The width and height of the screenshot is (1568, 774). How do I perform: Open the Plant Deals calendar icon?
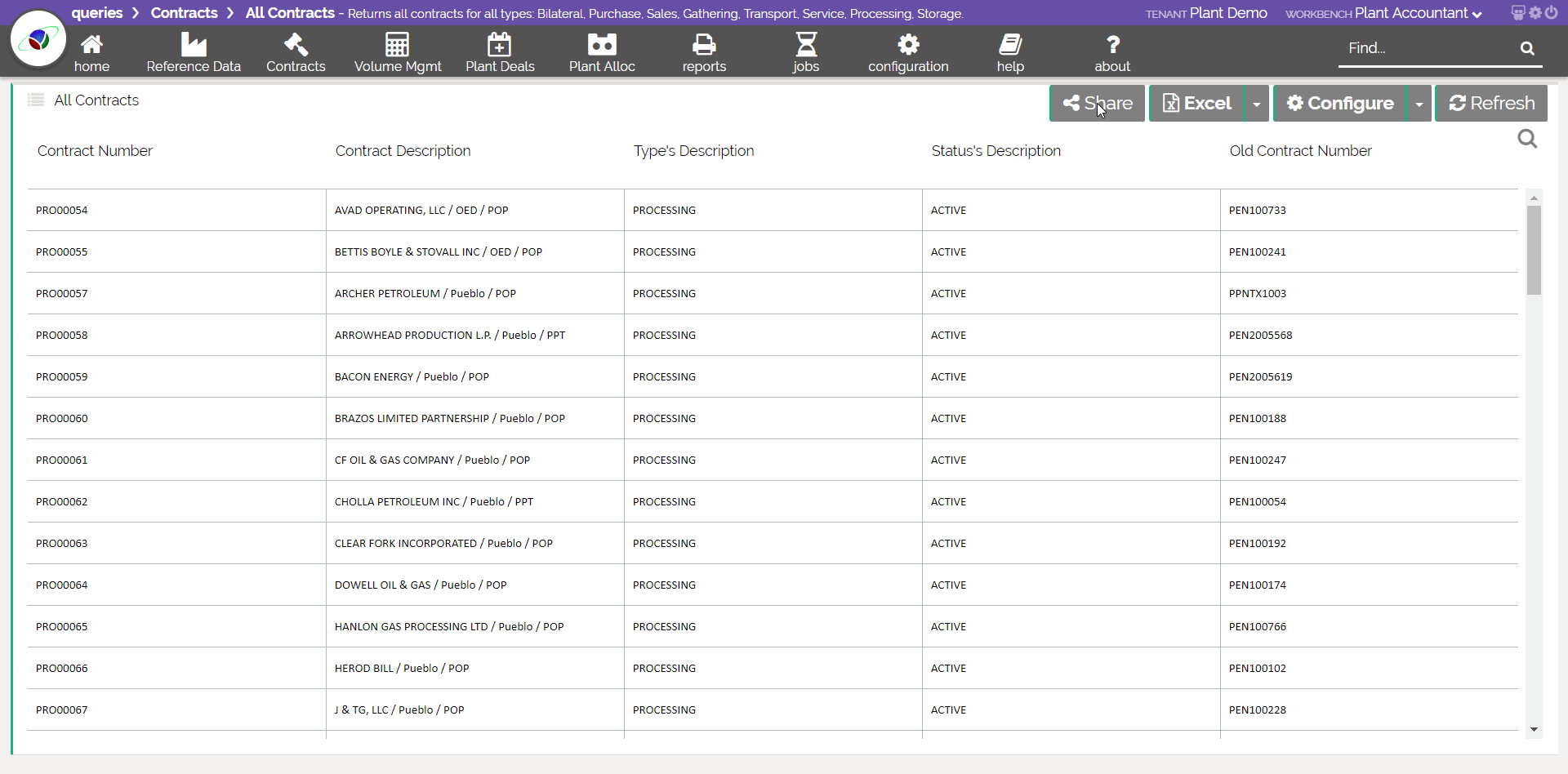click(x=499, y=44)
